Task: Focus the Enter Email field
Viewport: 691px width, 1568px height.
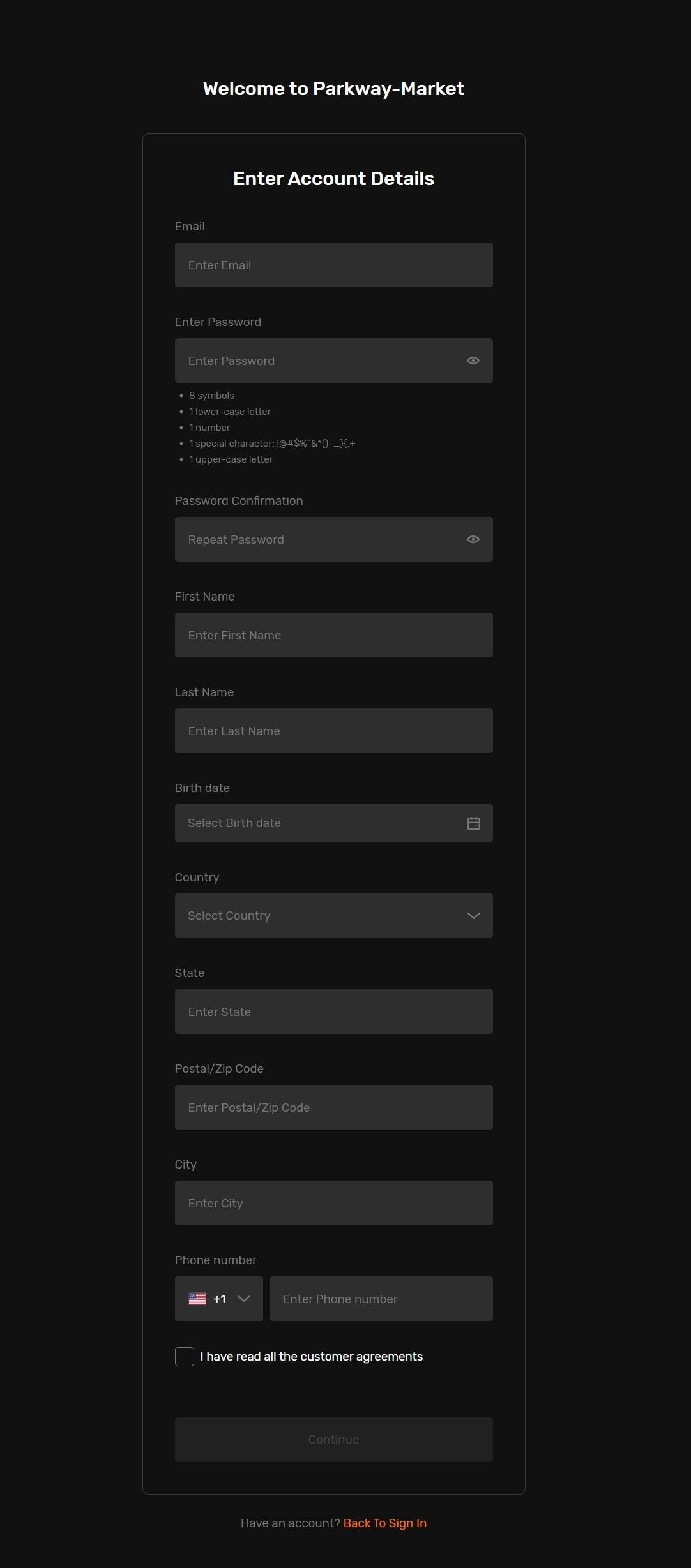Action: 334,265
